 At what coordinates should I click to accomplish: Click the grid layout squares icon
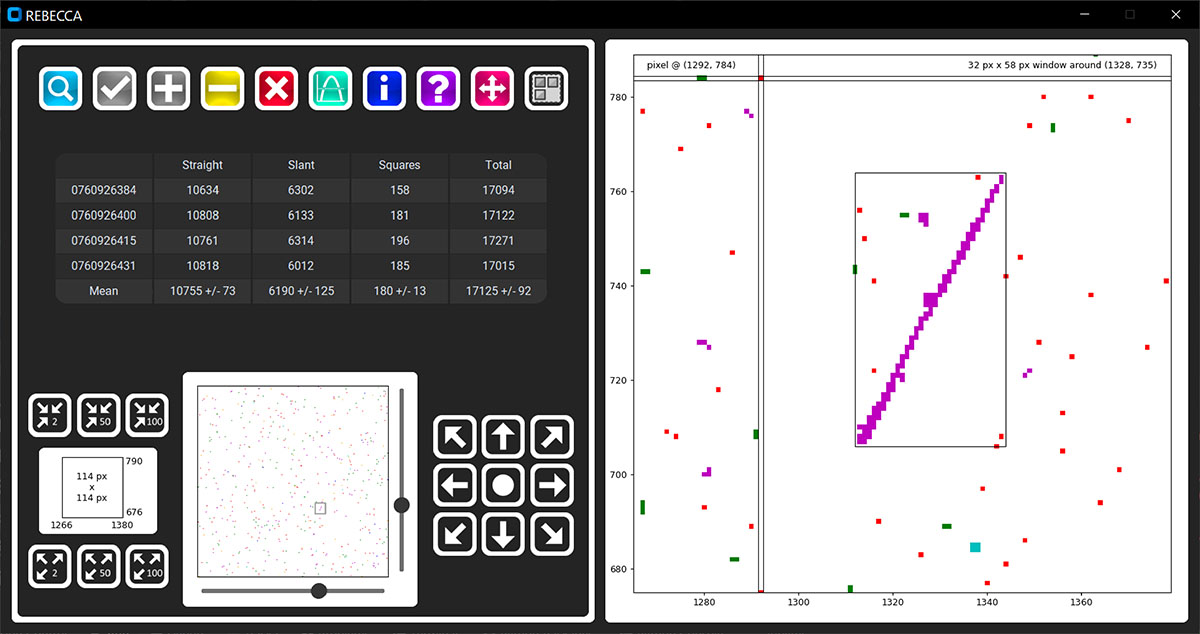tap(546, 89)
